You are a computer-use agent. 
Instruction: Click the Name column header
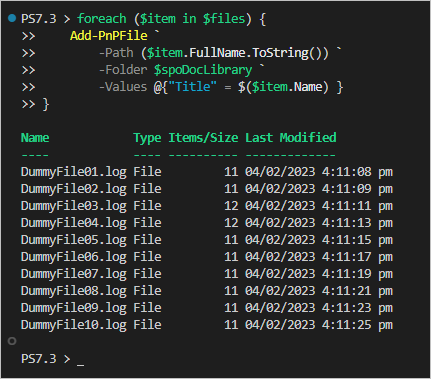(35, 138)
